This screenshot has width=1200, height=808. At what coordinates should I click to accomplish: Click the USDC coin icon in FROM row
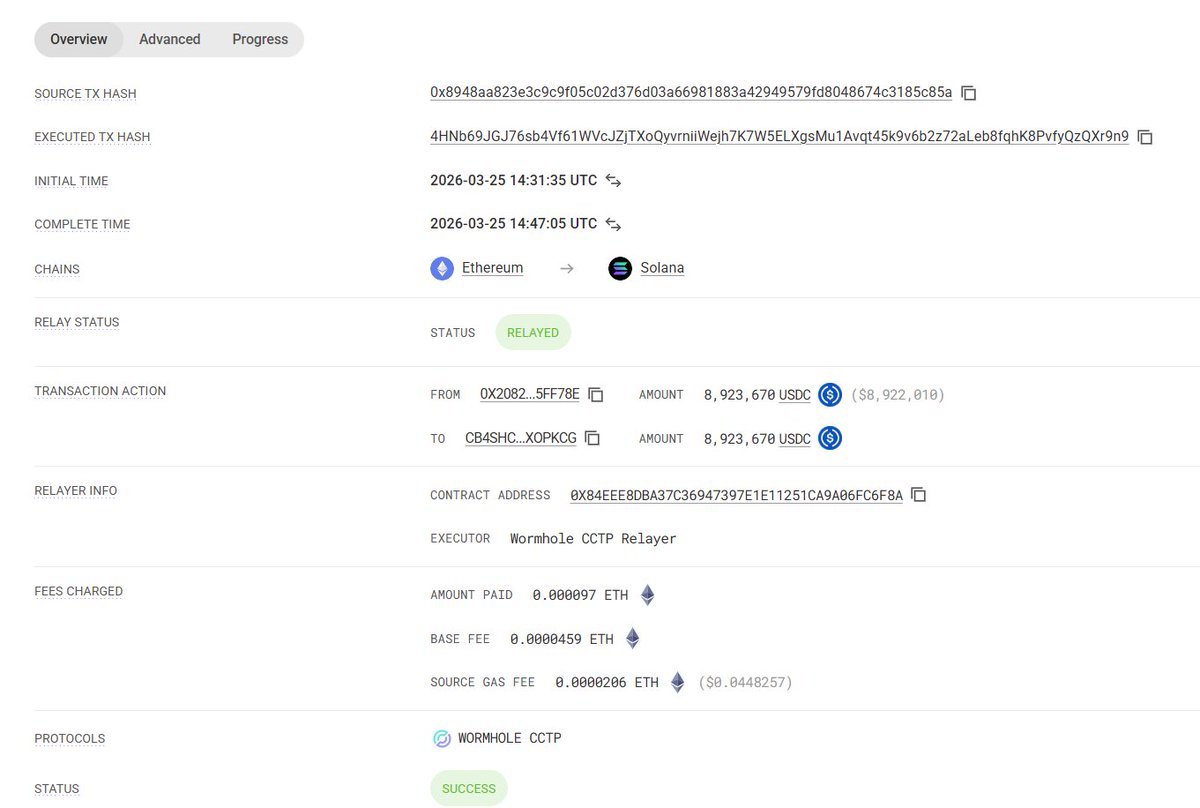point(830,395)
